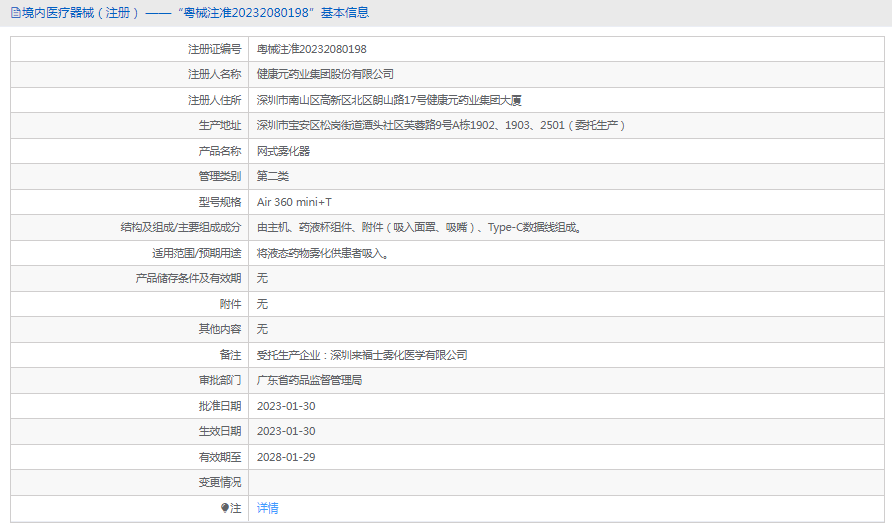Screen dimensions: 892x530
Task: Select the header title 境内医疗器械（注册）基本信息
Action: point(195,13)
